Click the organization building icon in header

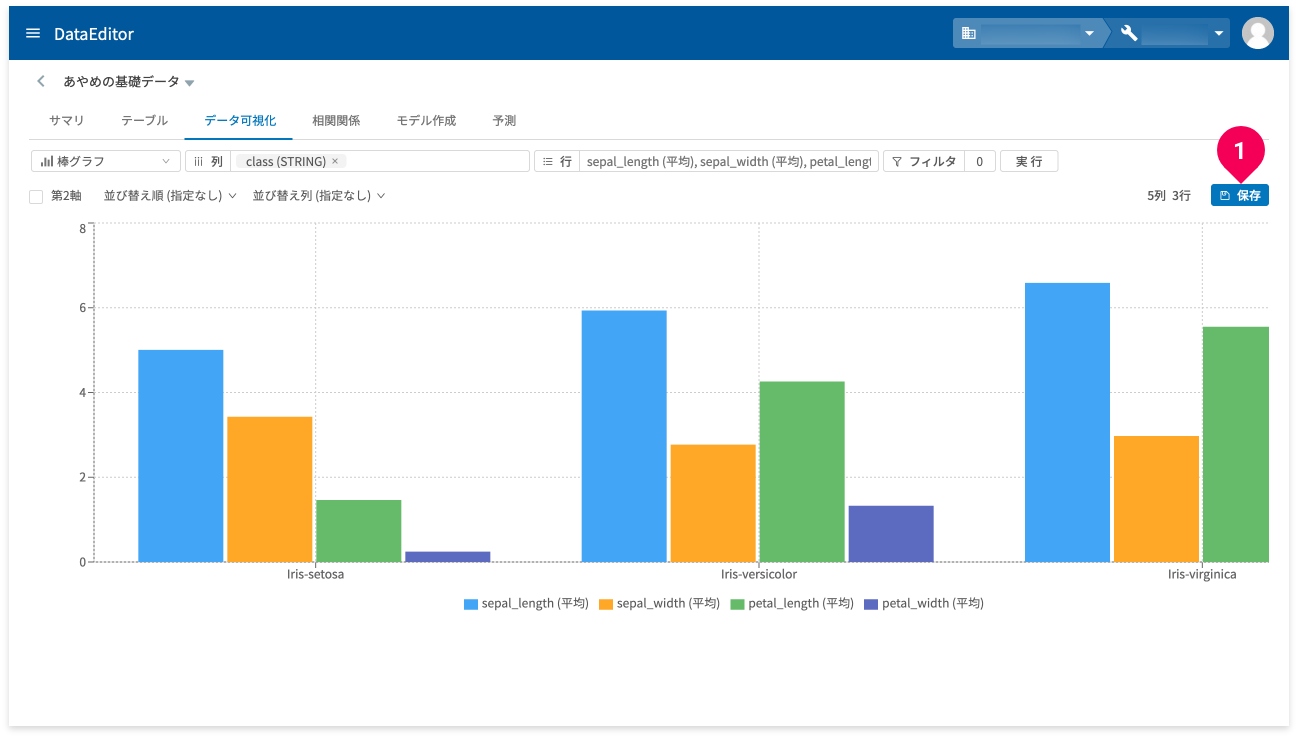click(968, 33)
